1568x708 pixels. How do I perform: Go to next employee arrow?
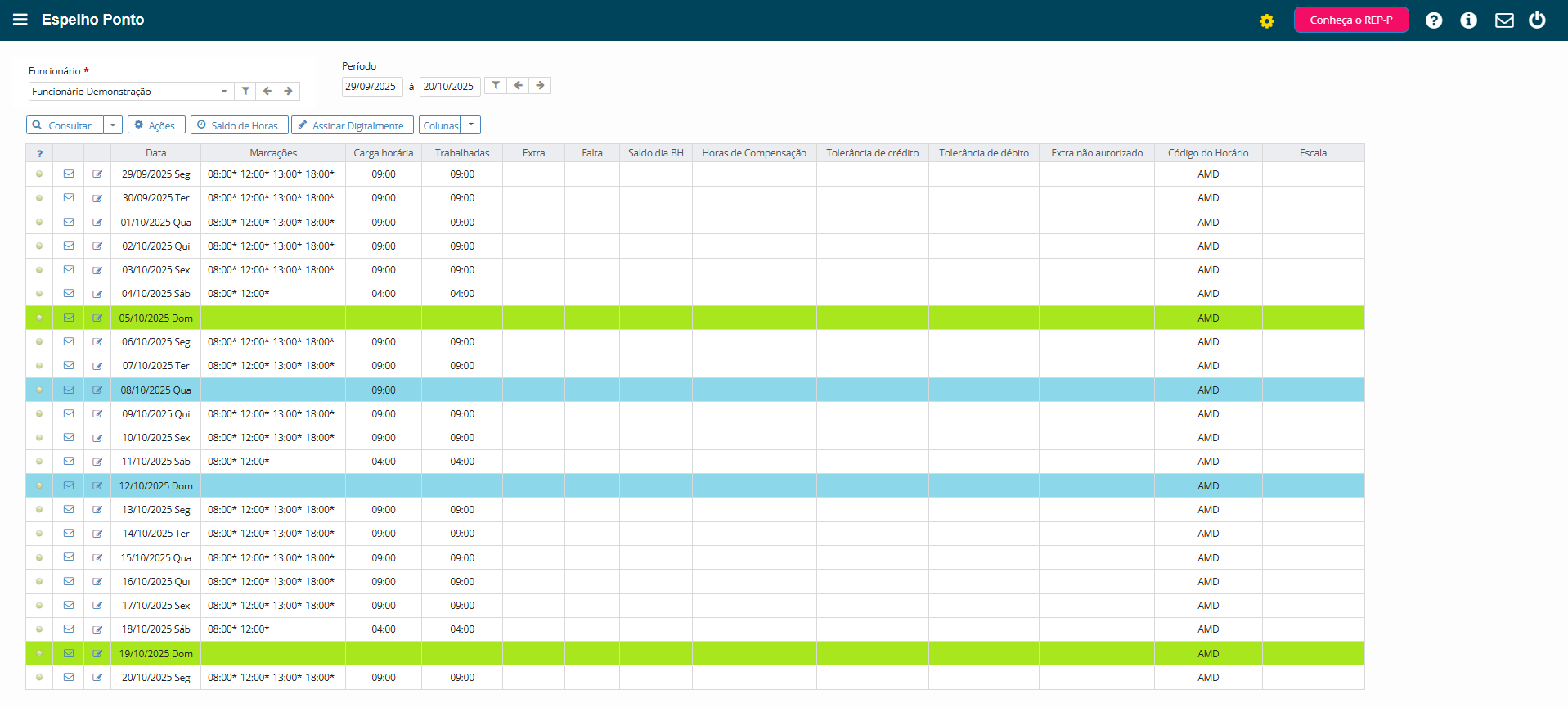(x=289, y=91)
